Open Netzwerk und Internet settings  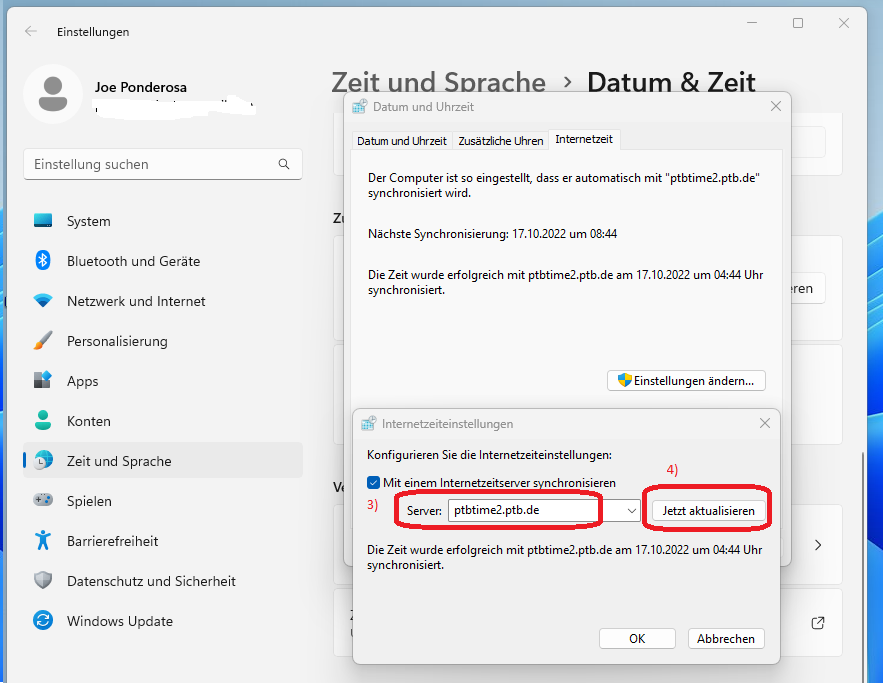click(x=162, y=301)
